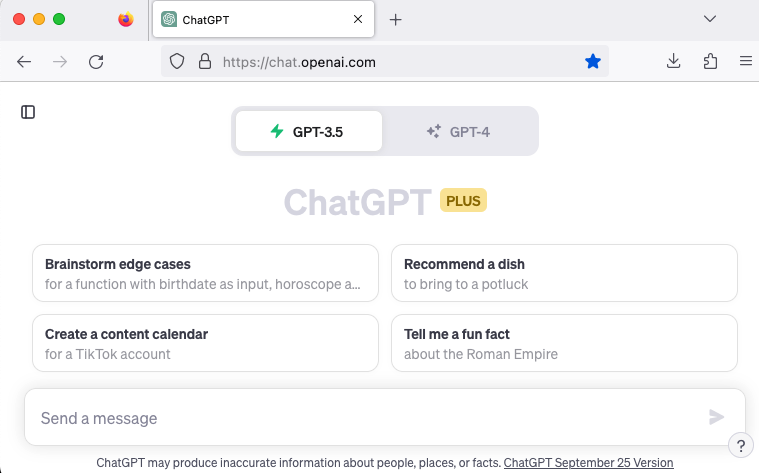Select the ChatGPT browser tab
Viewport: 759px width, 473px height.
coord(250,19)
